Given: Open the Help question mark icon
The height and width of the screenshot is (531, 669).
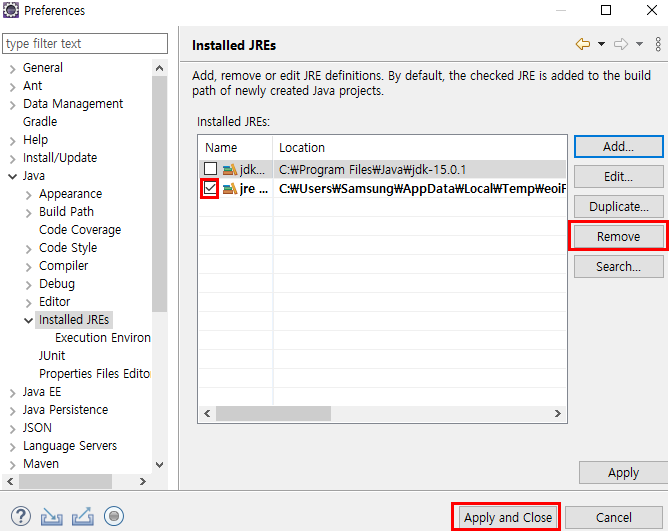Looking at the screenshot, I should (x=20, y=516).
